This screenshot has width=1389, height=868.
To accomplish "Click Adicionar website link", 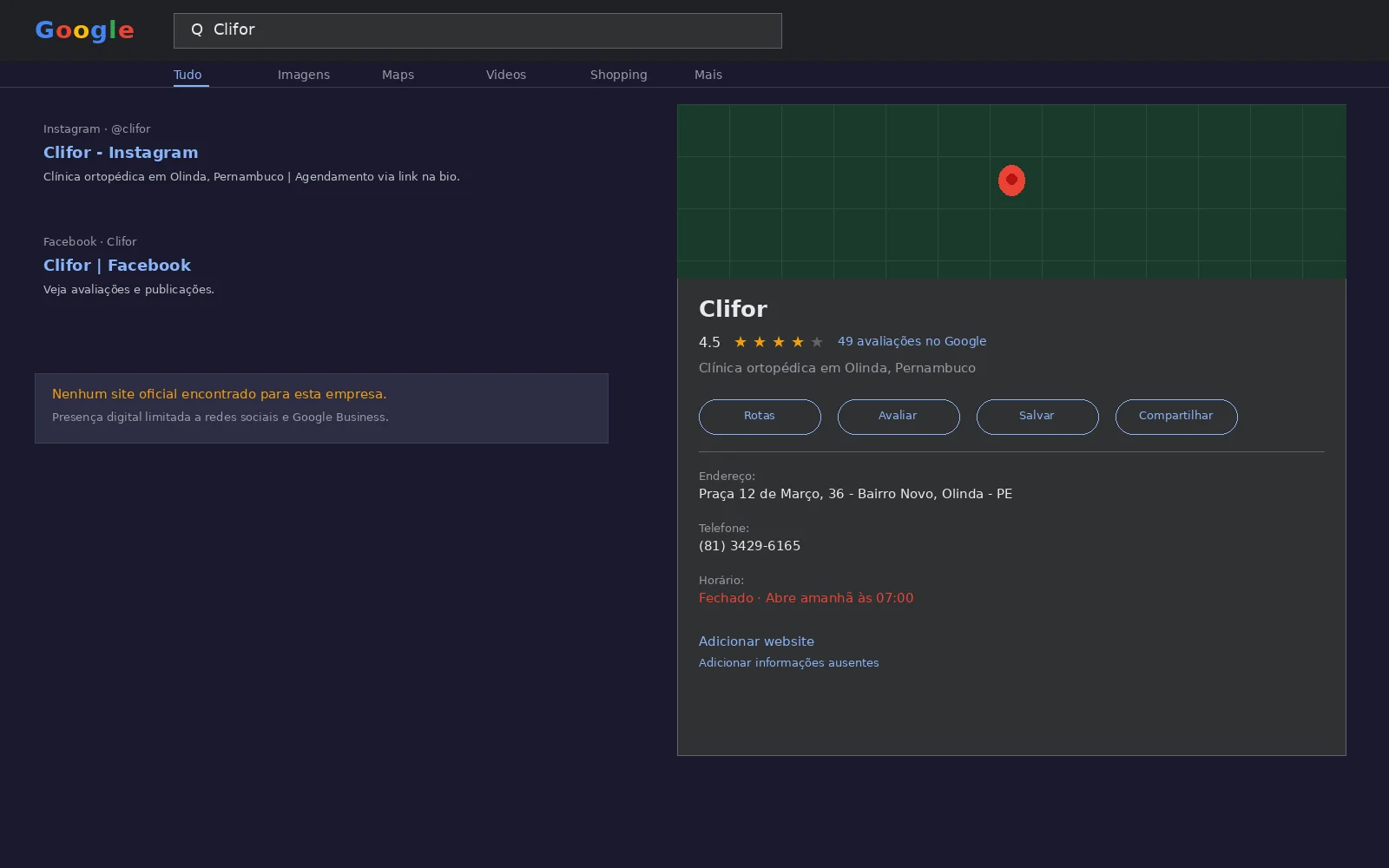I will pyautogui.click(x=757, y=641).
